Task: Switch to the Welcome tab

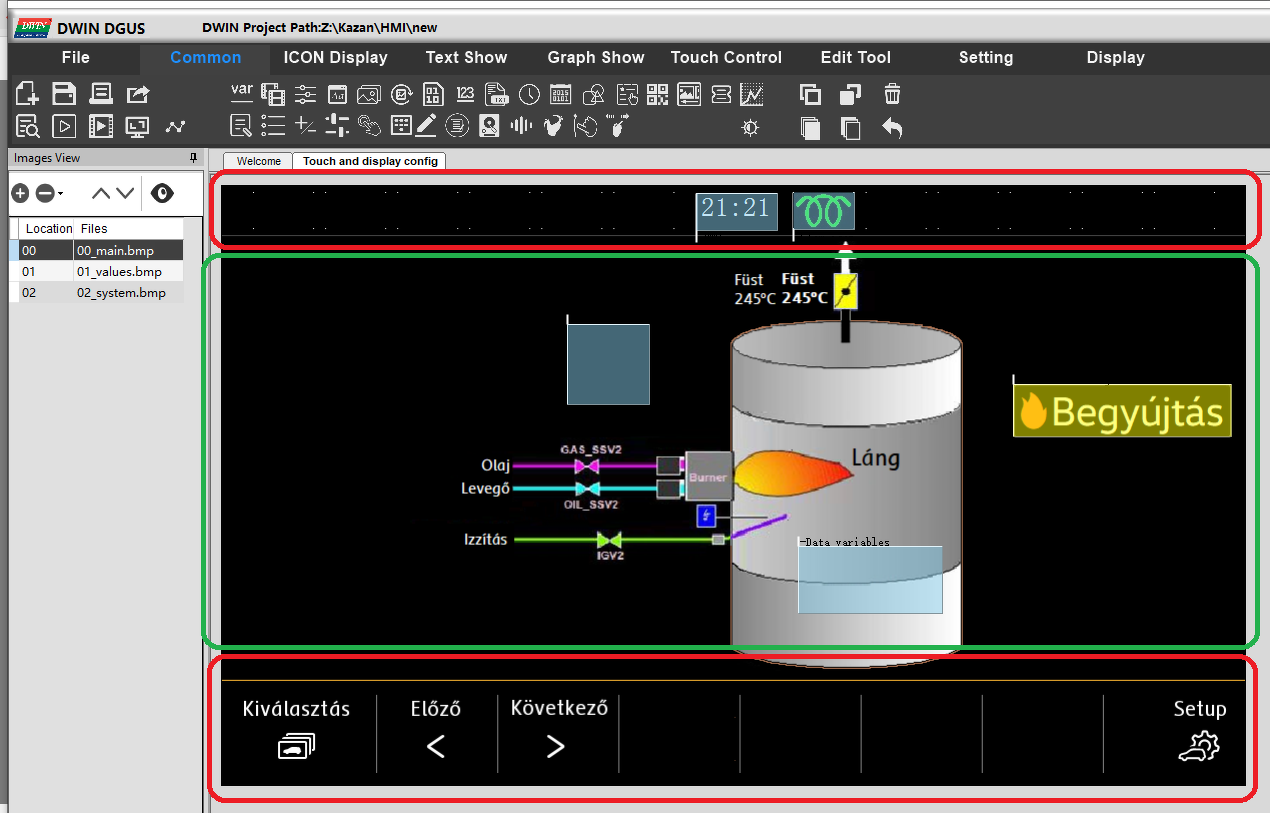Action: coord(258,161)
